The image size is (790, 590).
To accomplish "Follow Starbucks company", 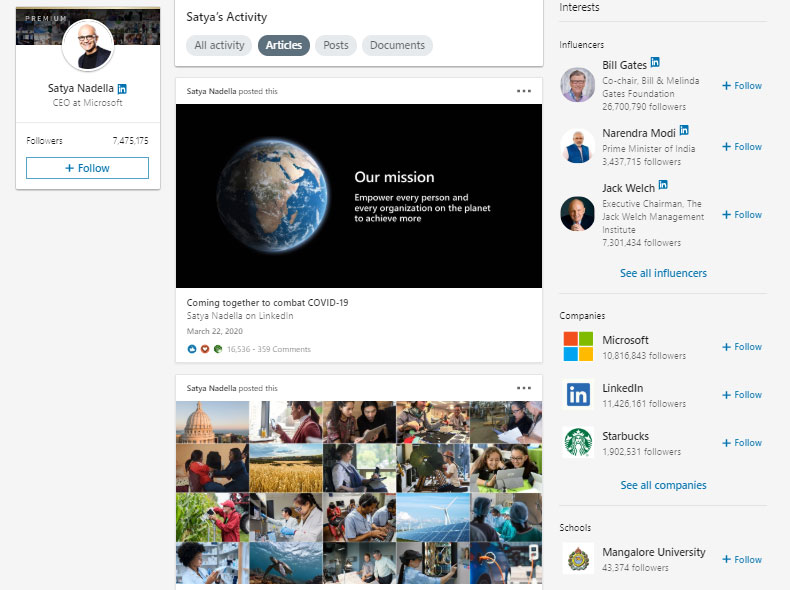I will point(742,443).
